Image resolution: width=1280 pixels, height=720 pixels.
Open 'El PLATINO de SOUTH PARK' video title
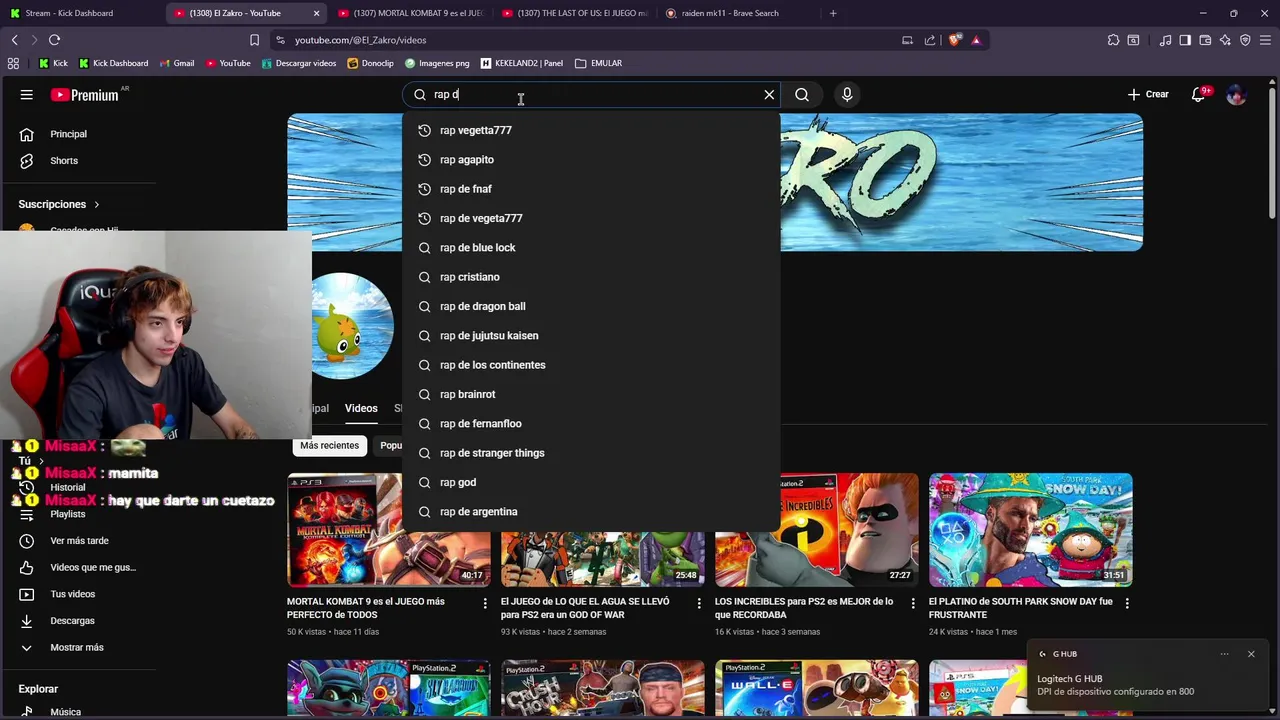[x=1021, y=608]
